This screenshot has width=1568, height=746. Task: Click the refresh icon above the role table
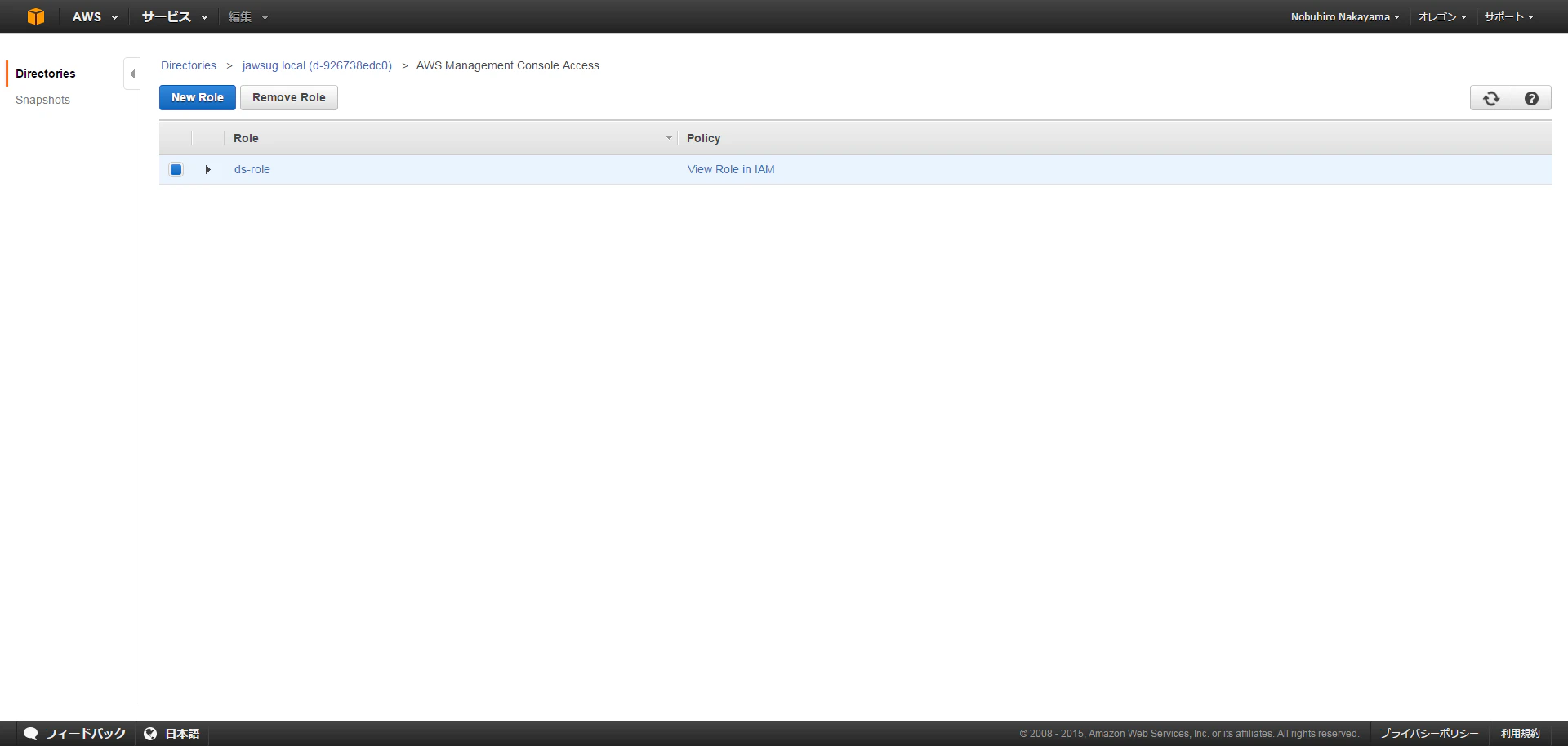pyautogui.click(x=1490, y=97)
